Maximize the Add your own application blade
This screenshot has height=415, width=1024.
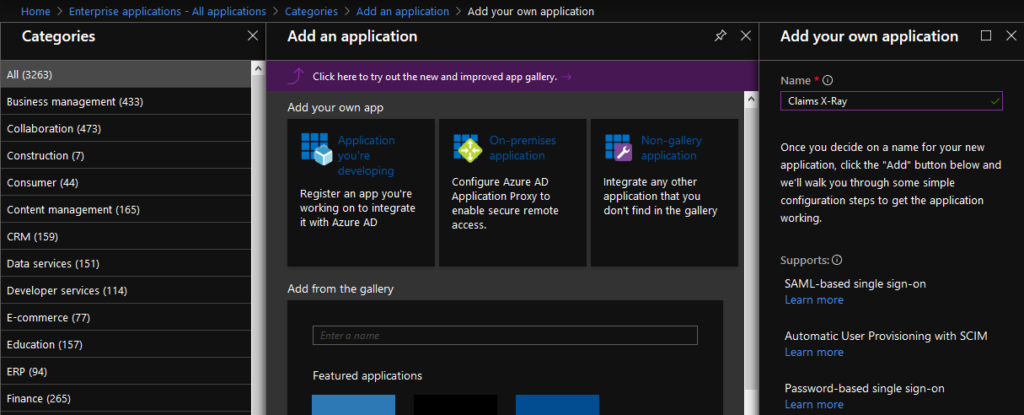(x=986, y=36)
